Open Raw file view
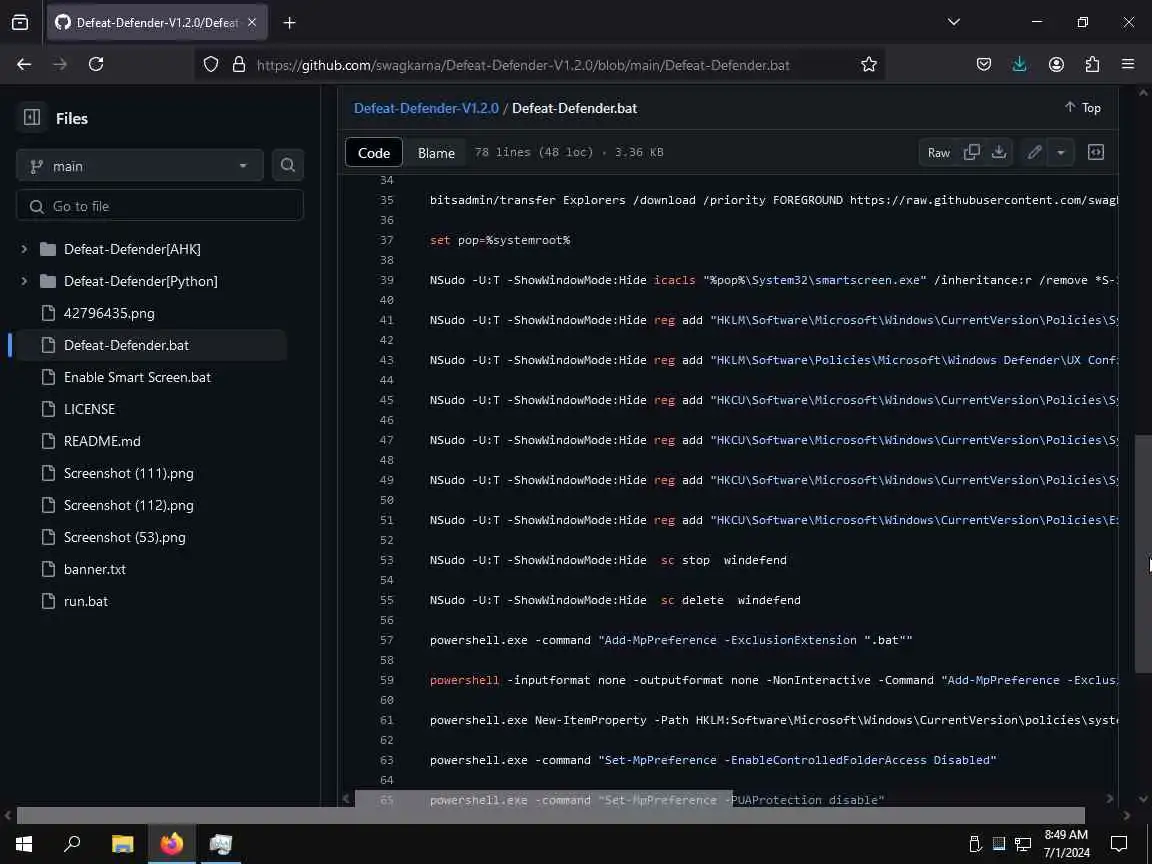This screenshot has width=1152, height=864. click(x=938, y=152)
